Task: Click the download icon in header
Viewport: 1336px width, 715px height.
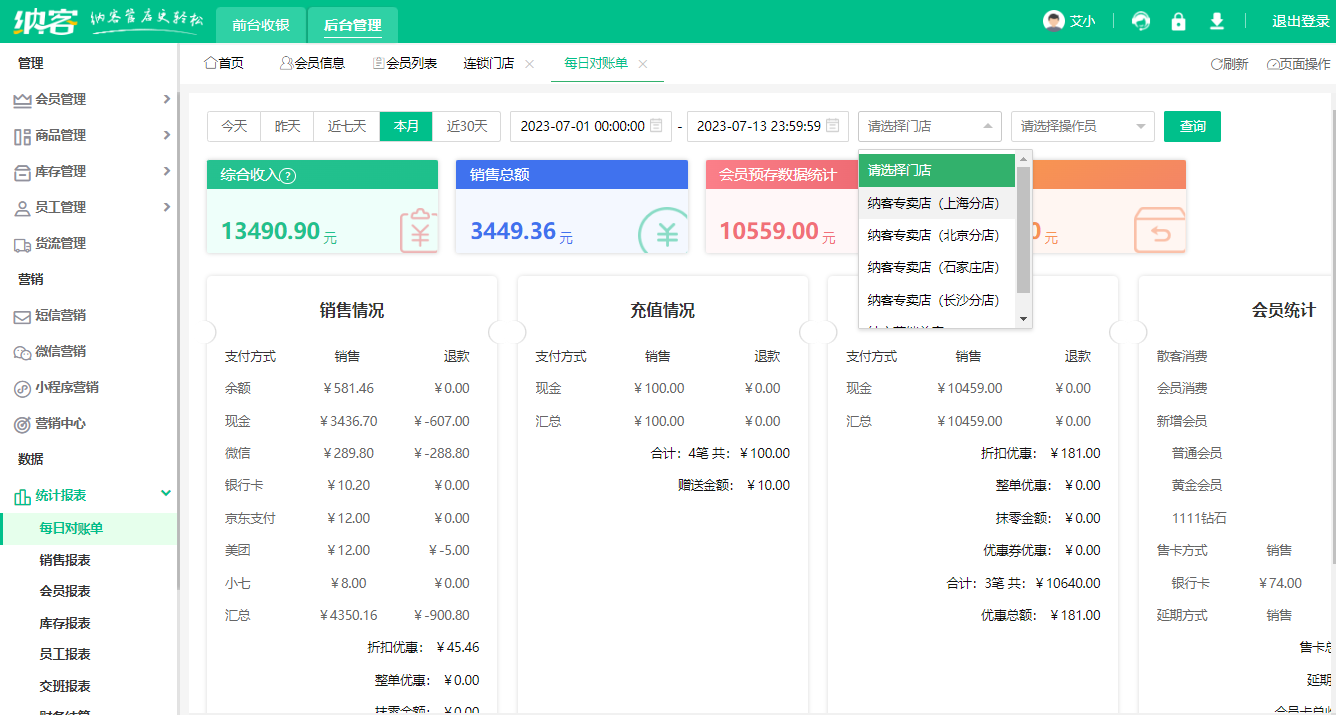Action: pos(1217,21)
